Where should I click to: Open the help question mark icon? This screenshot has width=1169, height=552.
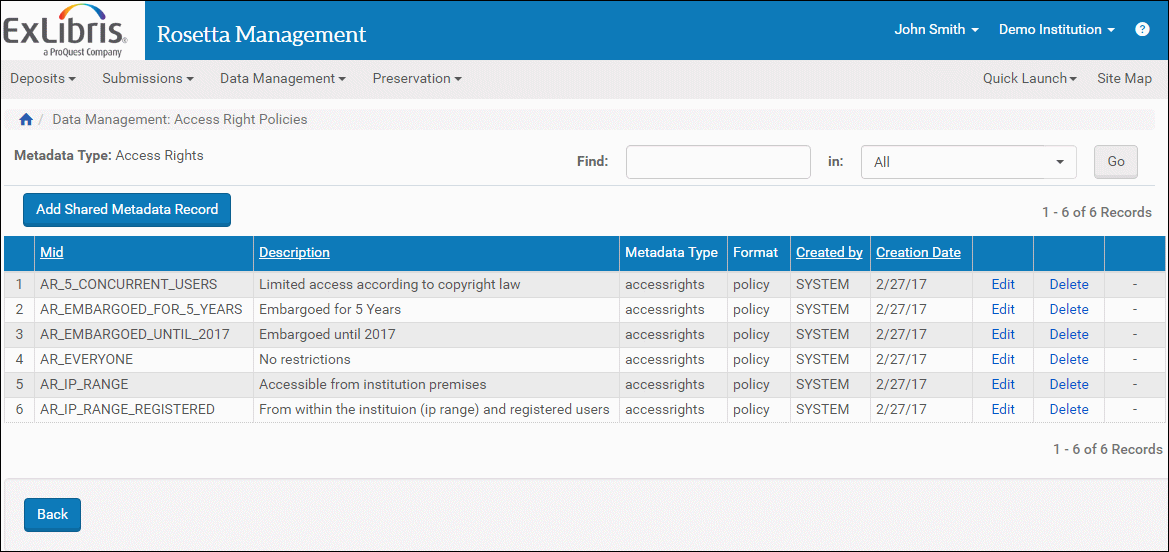coord(1142,30)
